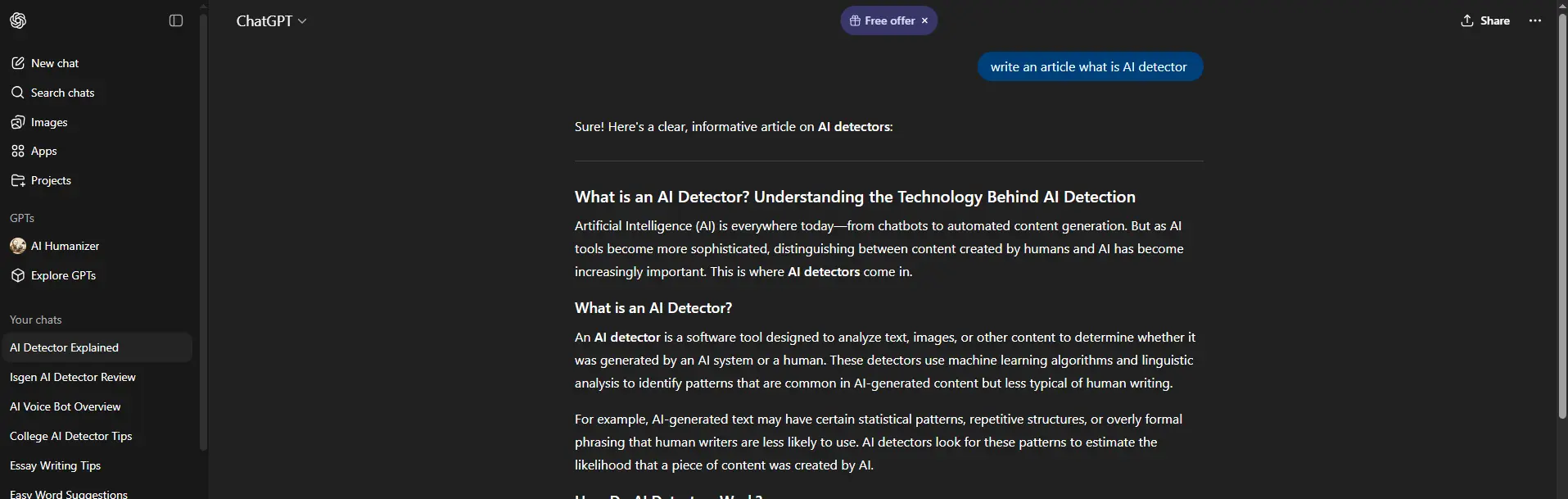Start a New chat
This screenshot has height=499, width=1568.
(55, 63)
